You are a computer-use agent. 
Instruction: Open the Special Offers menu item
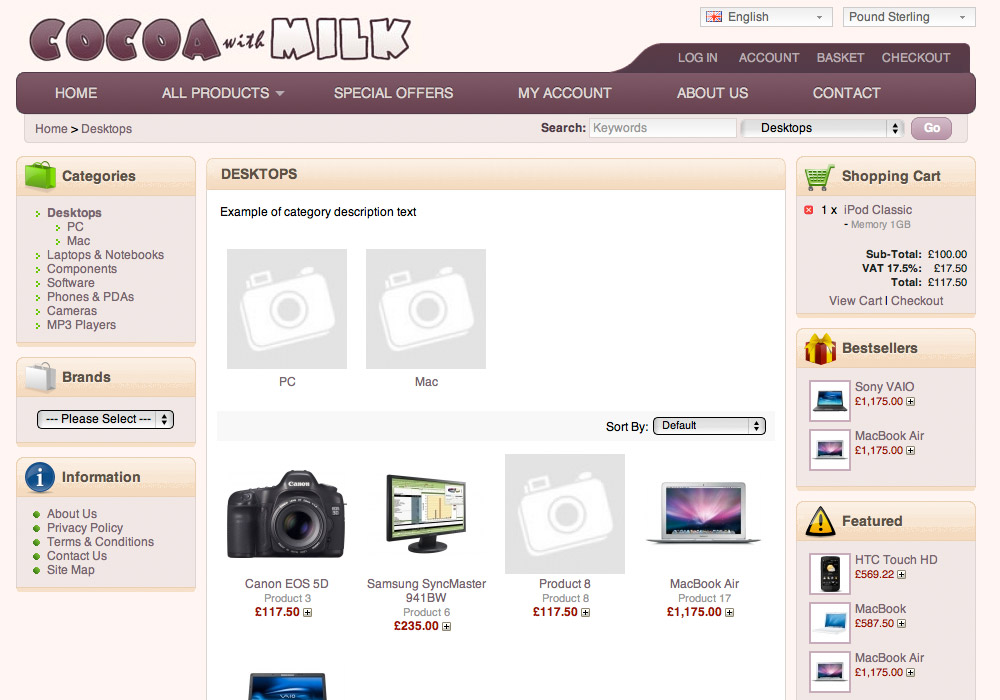pos(393,93)
